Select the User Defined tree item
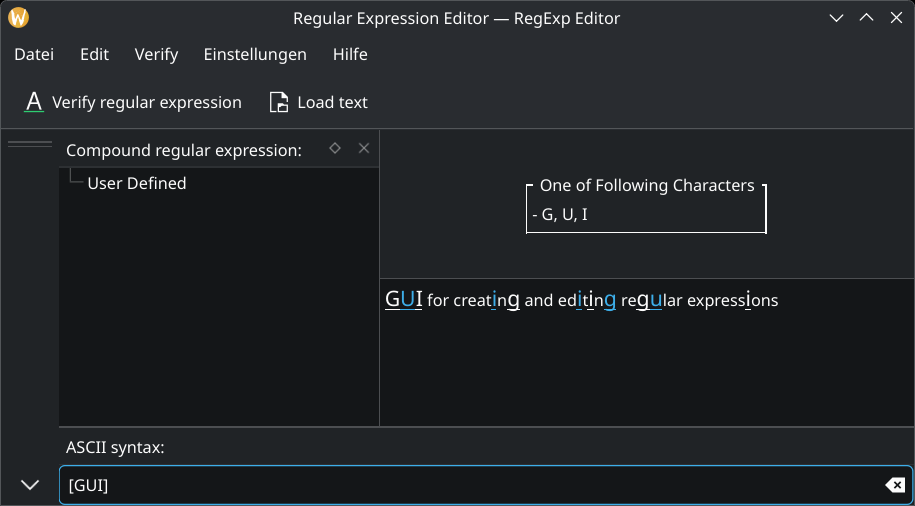 [137, 183]
